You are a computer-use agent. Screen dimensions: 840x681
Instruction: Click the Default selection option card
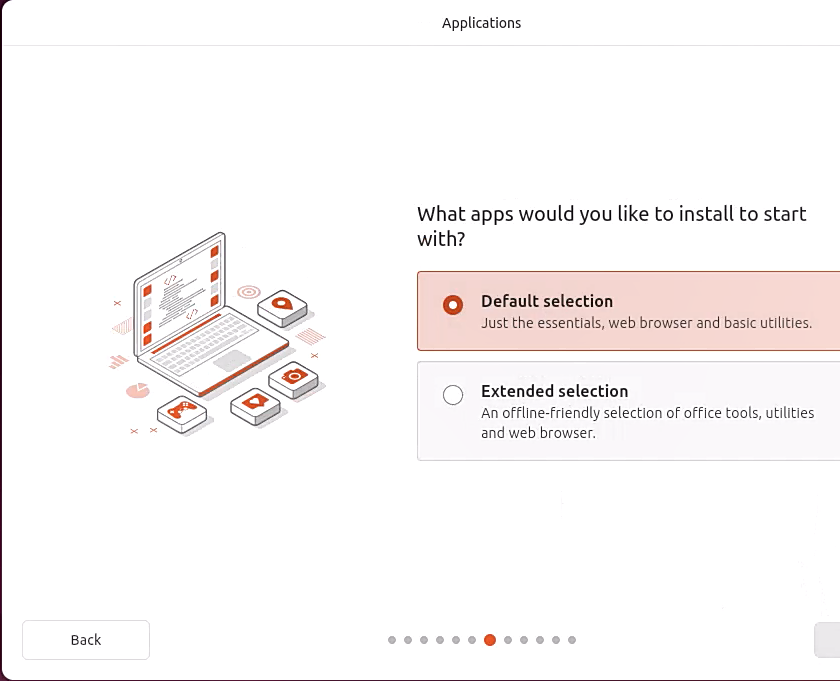(x=630, y=311)
